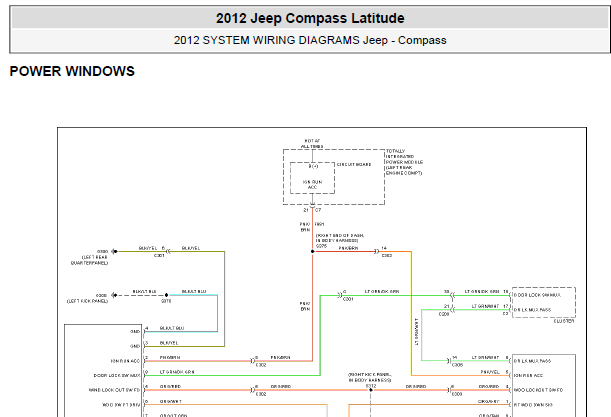The height and width of the screenshot is (417, 611).
Task: Click the "PNK/YEL" wire label
Action: click(489, 372)
